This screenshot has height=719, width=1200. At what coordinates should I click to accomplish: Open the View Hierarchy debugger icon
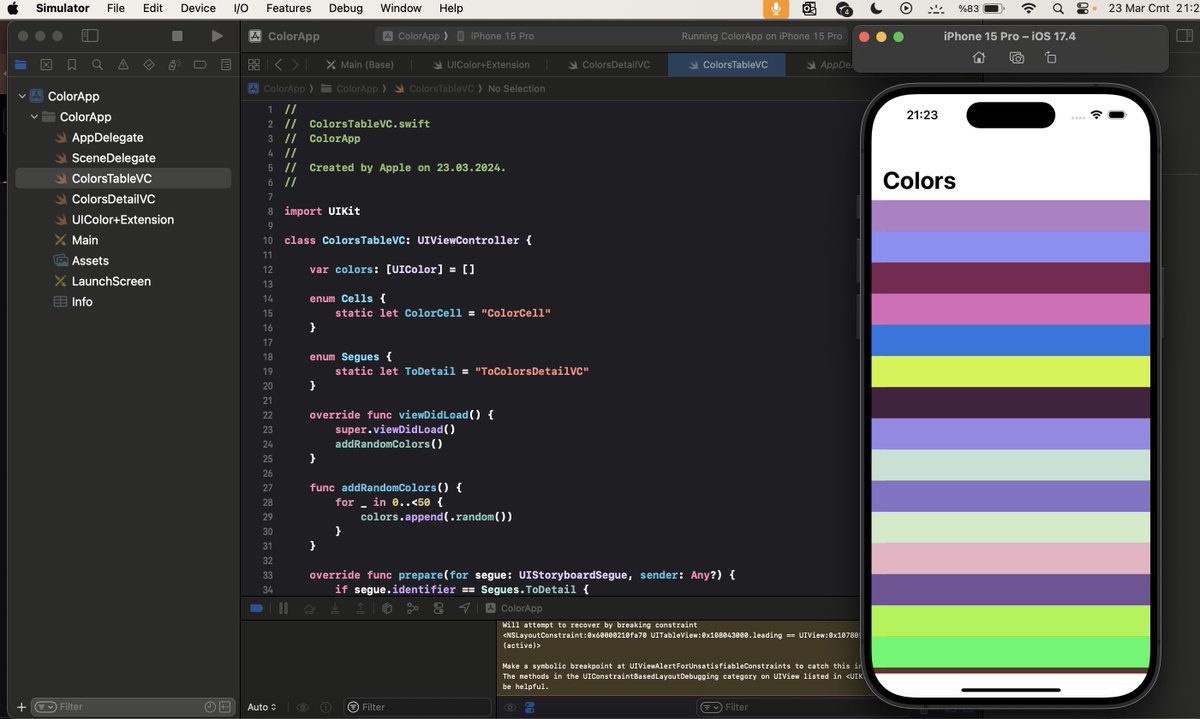tap(386, 608)
